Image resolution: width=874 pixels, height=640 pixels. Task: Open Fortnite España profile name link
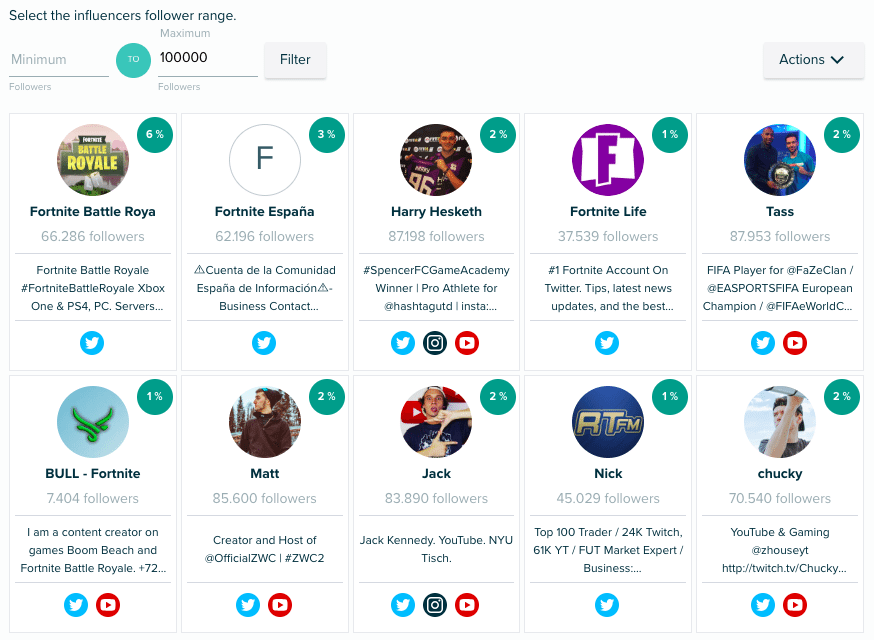pos(265,212)
